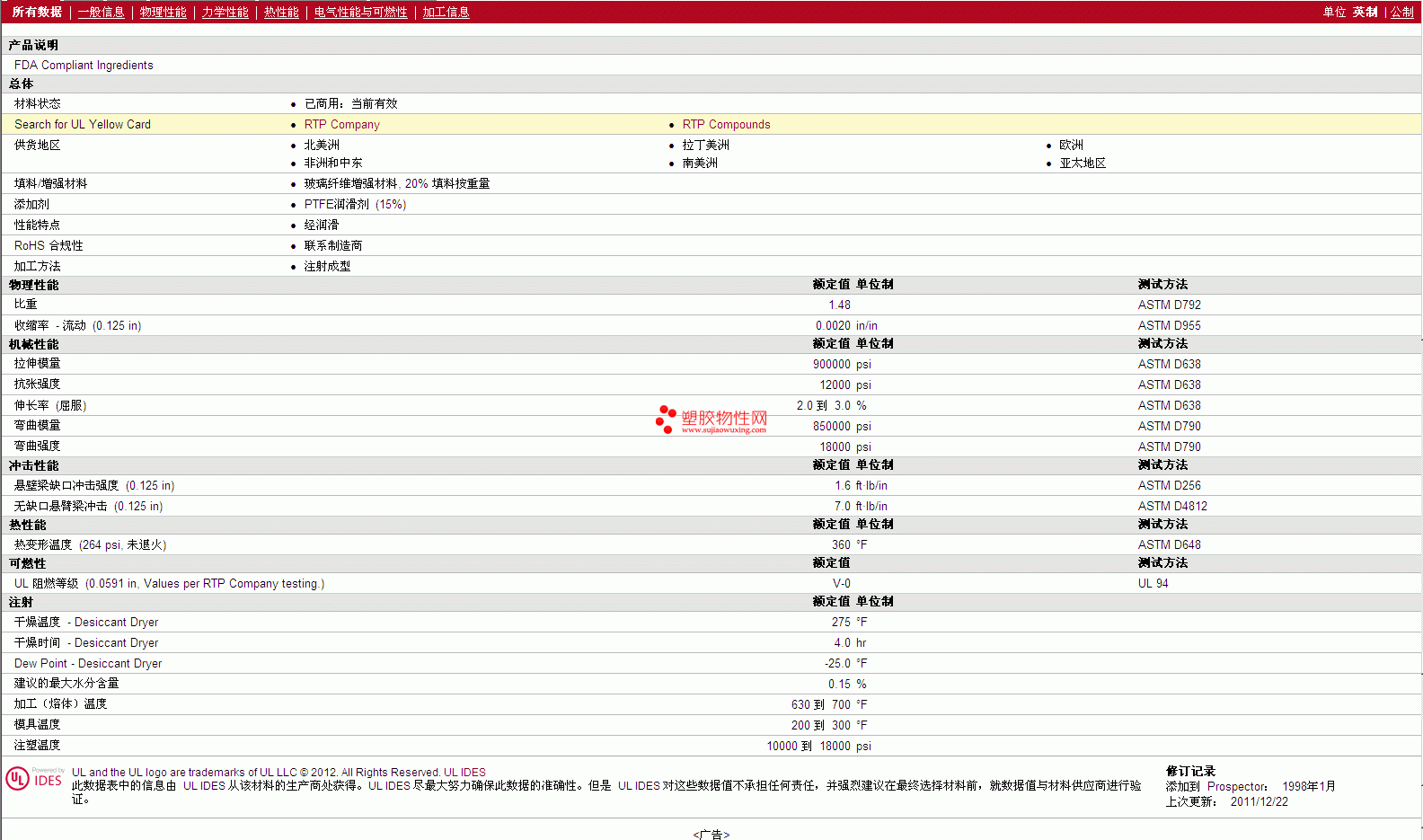The image size is (1423, 840).
Task: Click the 北美洲 region entry
Action: pos(322,146)
